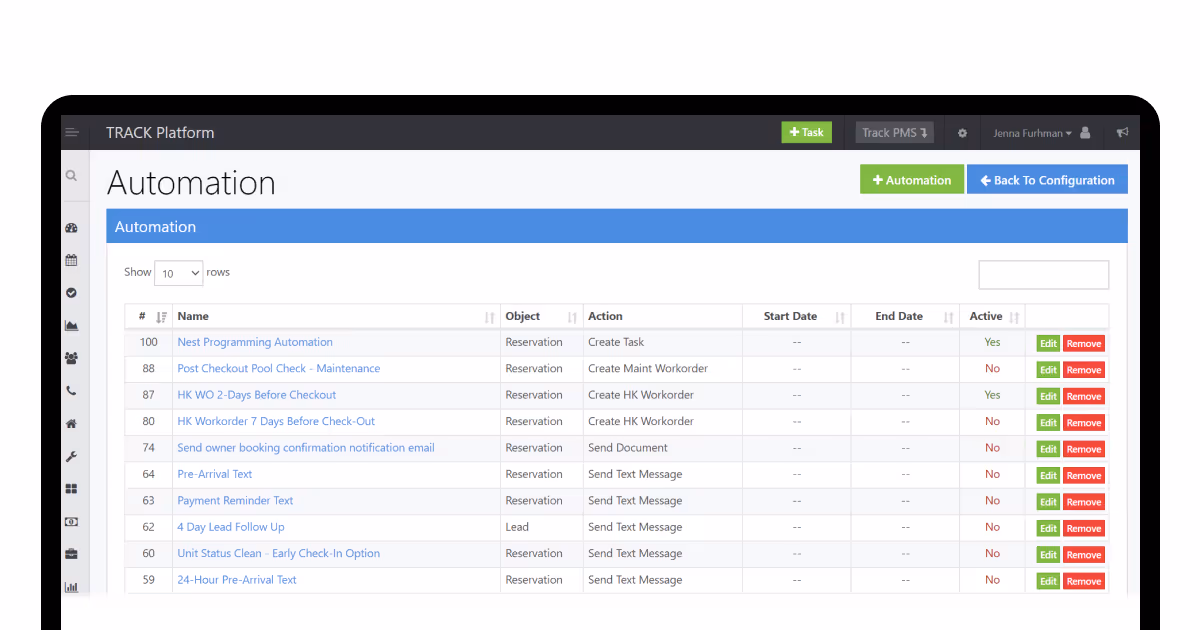Open the users group icon in the sidebar
Screen dimensions: 1200x630
71,358
